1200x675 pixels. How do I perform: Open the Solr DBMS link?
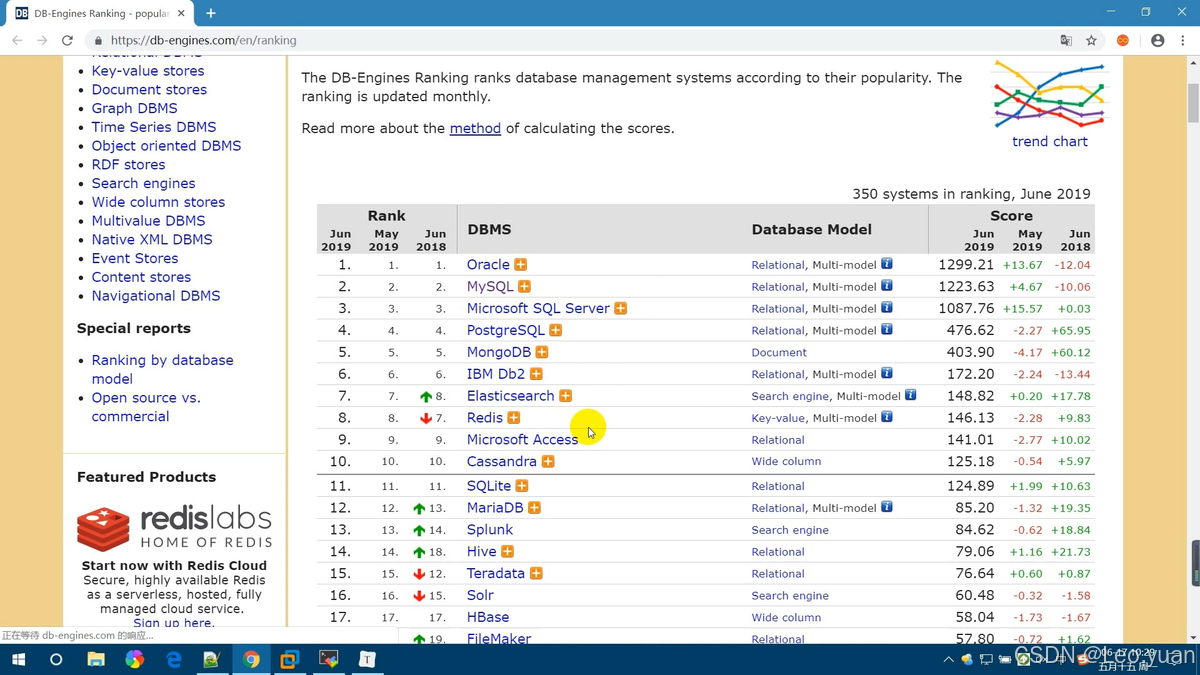[480, 596]
